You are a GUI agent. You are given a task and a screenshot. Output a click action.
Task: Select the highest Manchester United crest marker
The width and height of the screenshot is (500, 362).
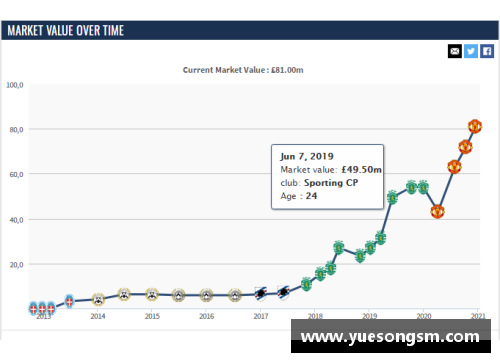pos(475,126)
